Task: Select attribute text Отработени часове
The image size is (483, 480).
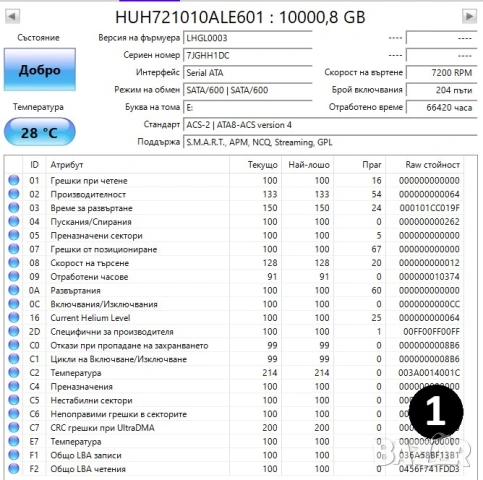Action: 89,277
